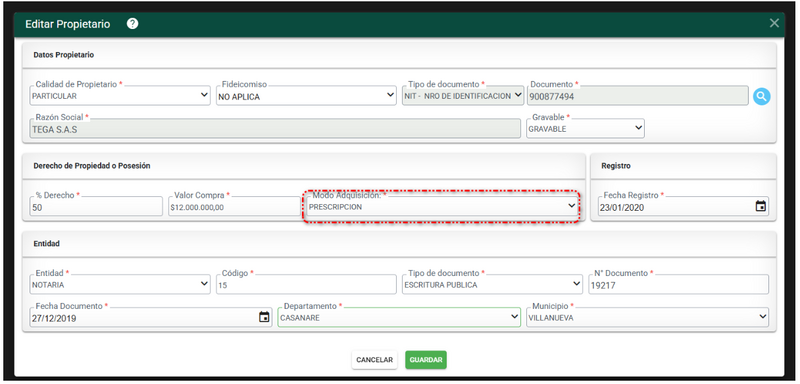Focus the Documento field 900877494
The image size is (800, 384).
pyautogui.click(x=638, y=95)
